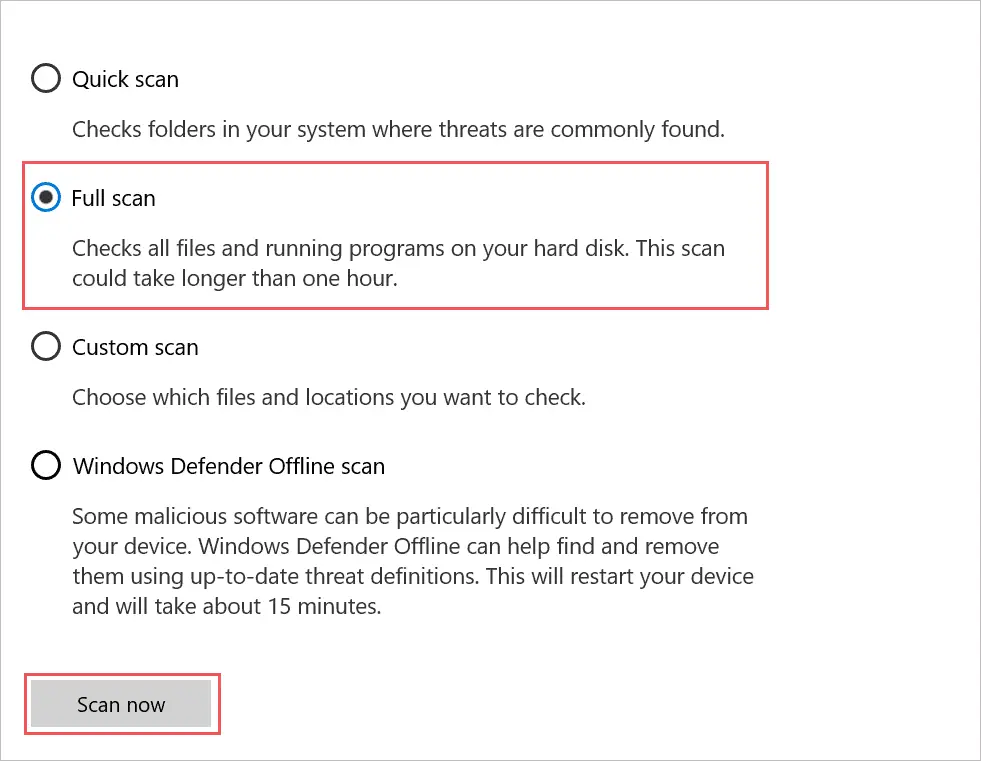Click the "Quick scan" label text

[125, 79]
